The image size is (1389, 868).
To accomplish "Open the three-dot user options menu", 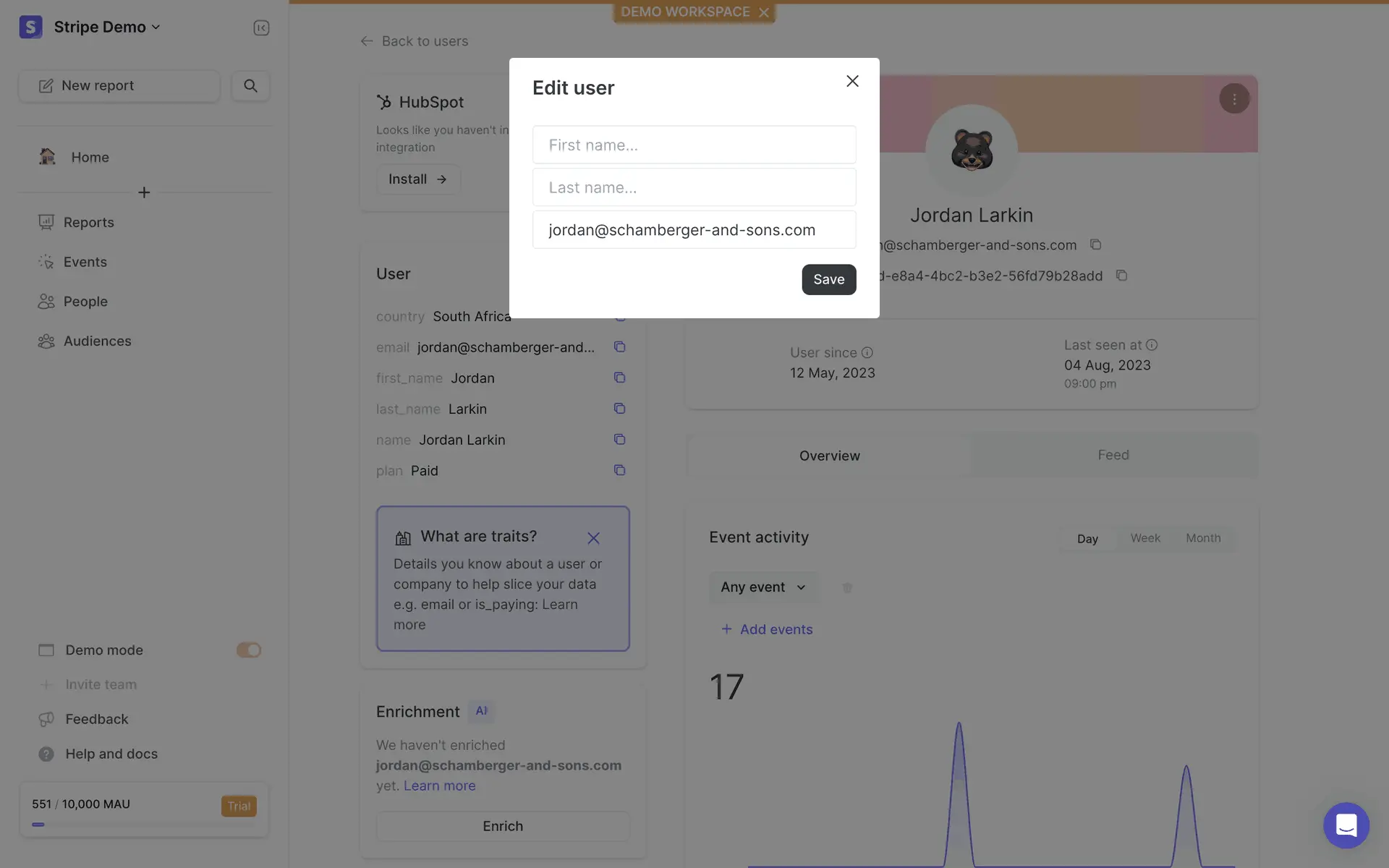I will tap(1234, 98).
